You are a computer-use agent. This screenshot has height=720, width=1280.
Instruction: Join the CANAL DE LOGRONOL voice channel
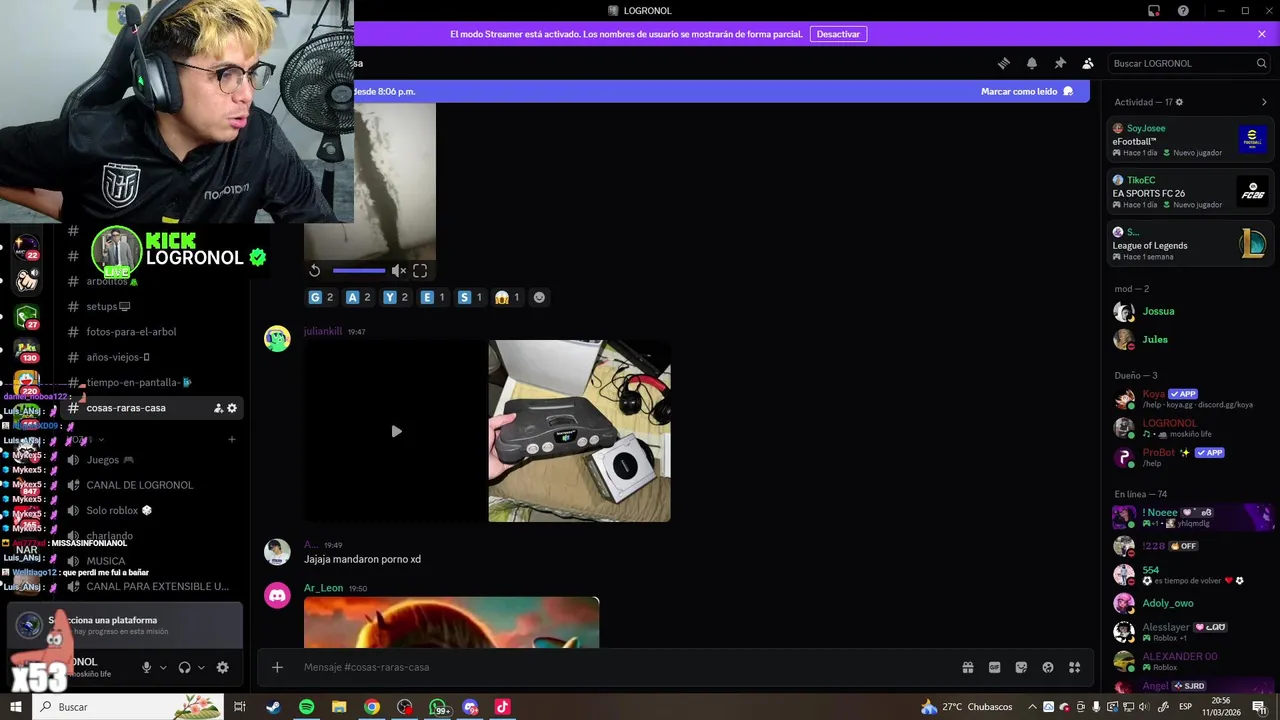pyautogui.click(x=153, y=485)
